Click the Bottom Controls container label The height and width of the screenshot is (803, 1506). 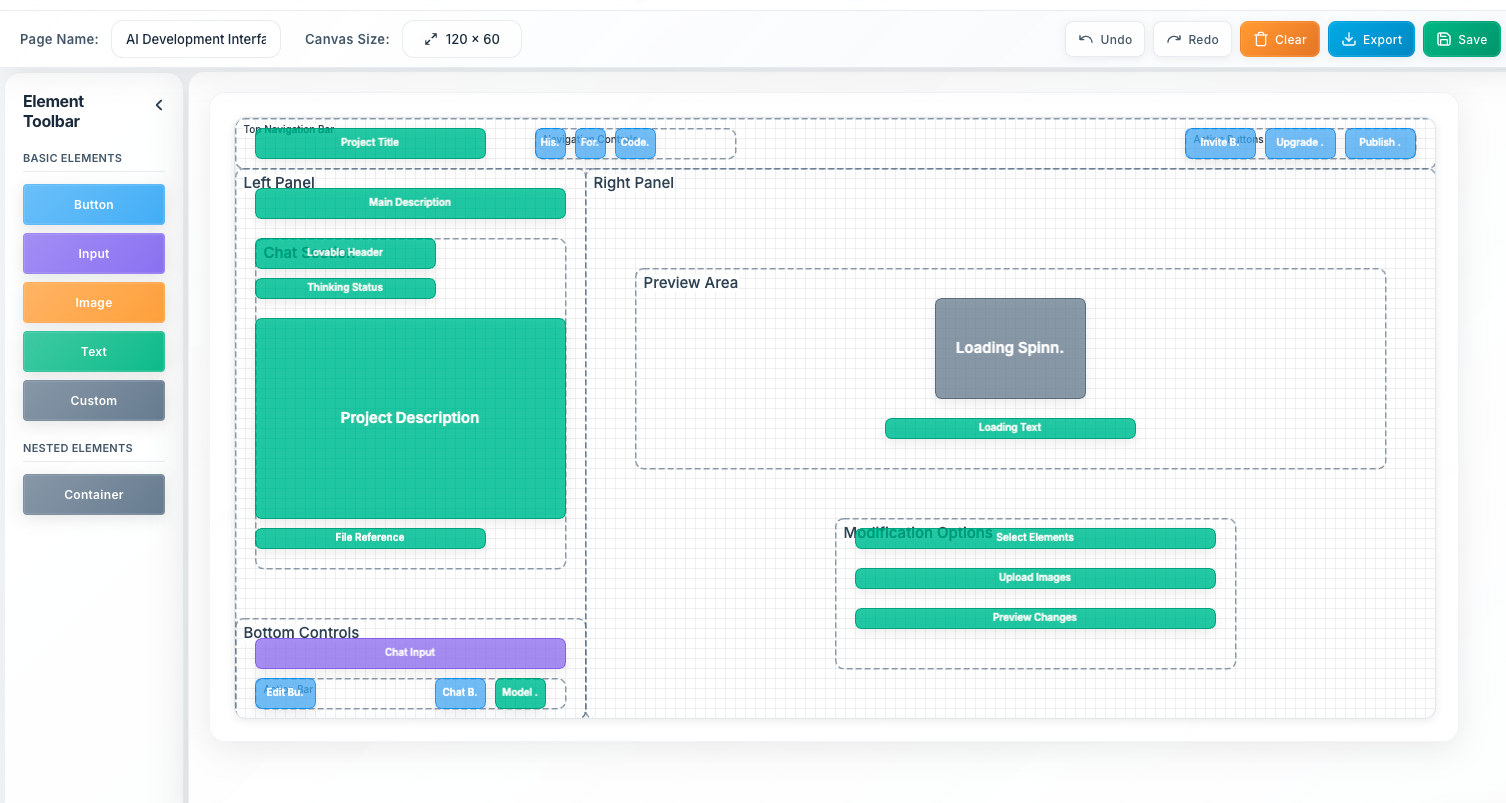click(x=301, y=633)
